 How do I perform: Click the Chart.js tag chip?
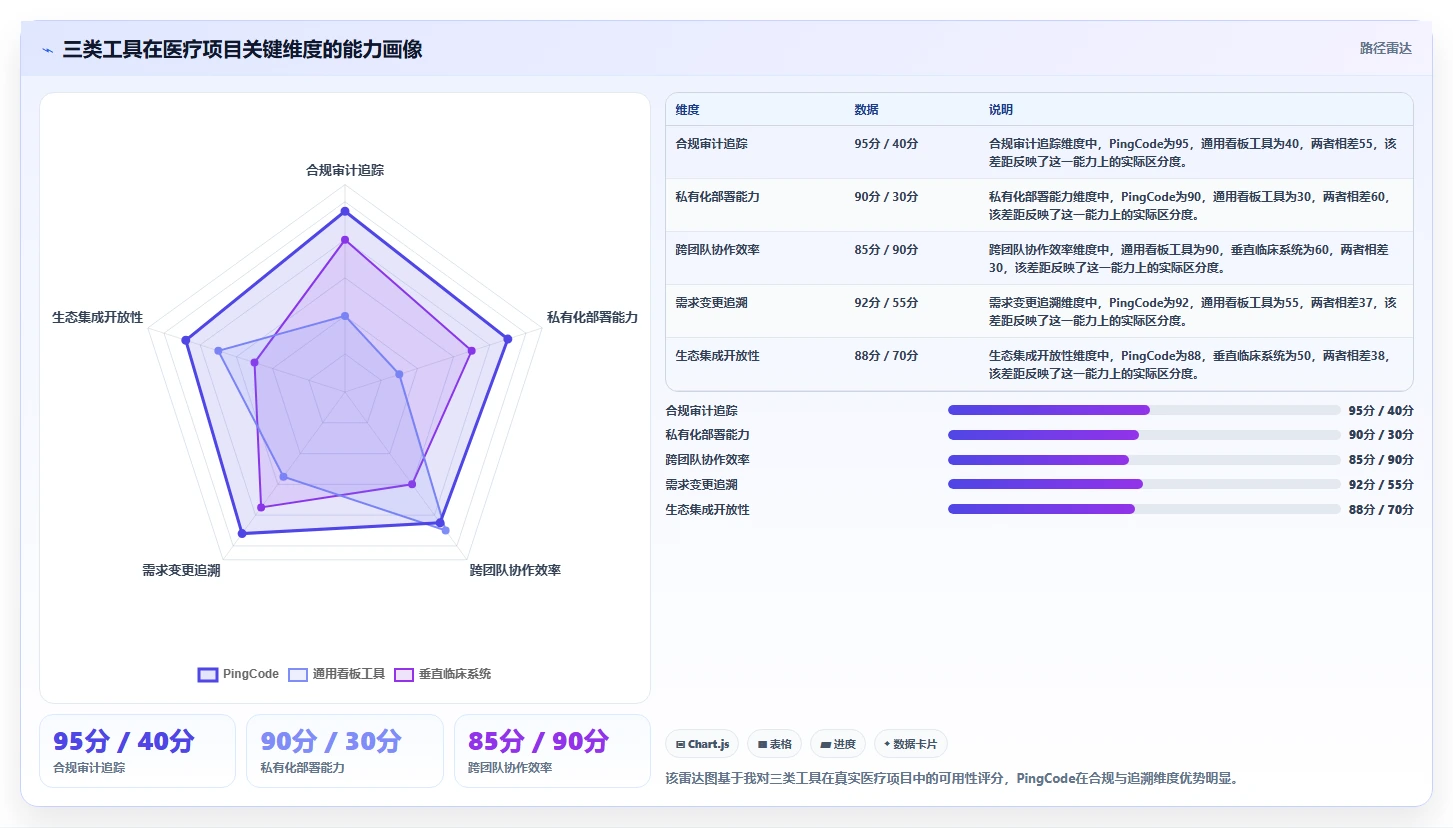pyautogui.click(x=702, y=744)
